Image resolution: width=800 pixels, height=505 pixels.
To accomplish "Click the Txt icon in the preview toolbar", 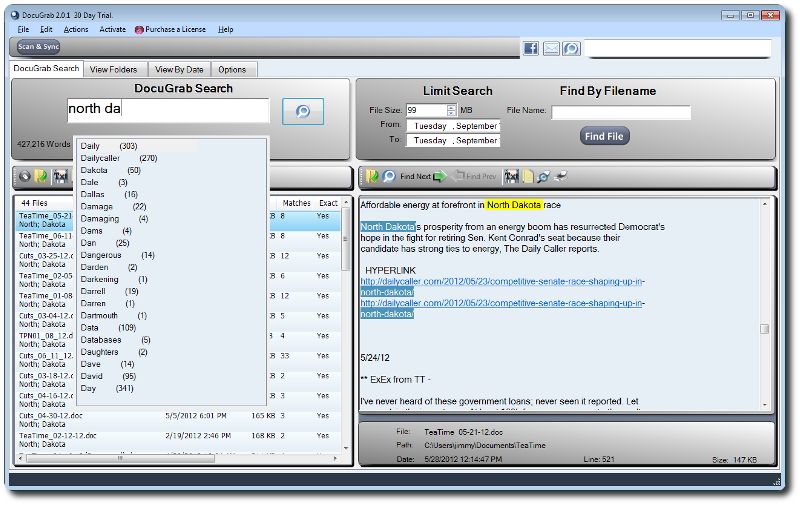I will pyautogui.click(x=511, y=176).
